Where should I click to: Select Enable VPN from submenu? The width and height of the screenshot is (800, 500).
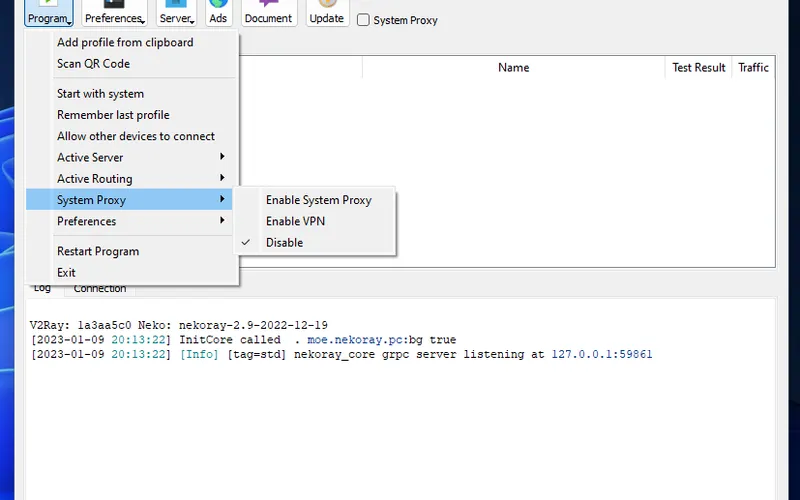[295, 221]
